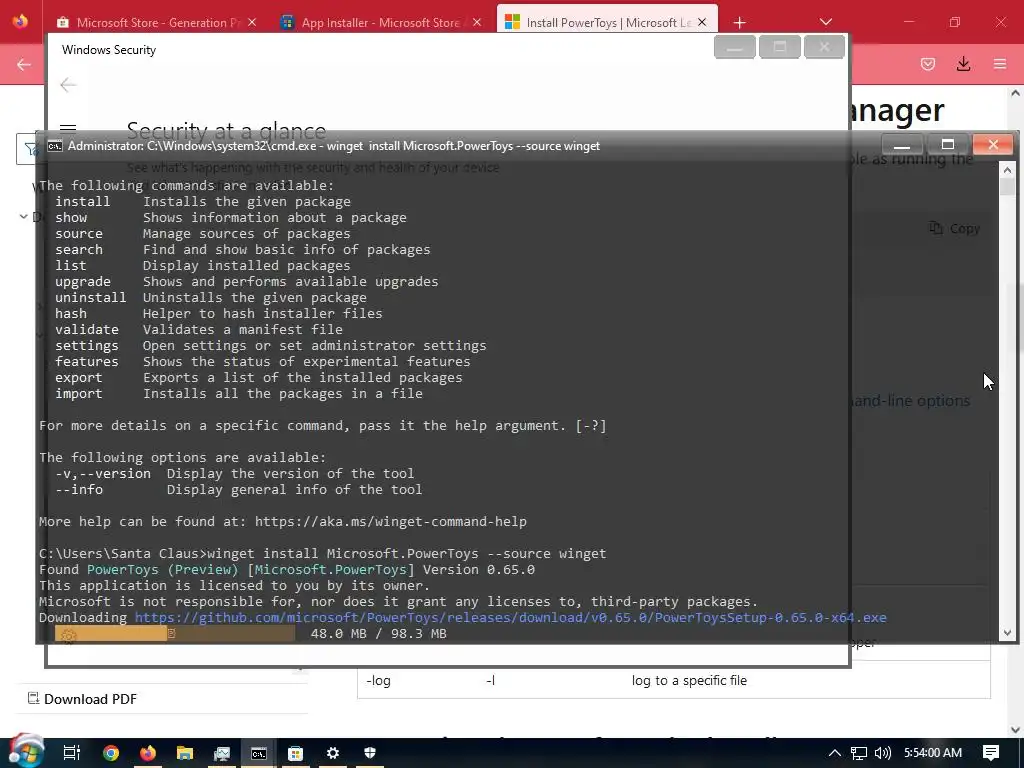1024x768 pixels.
Task: Switch to the Microsoft Store Generation tab
Action: (x=155, y=22)
